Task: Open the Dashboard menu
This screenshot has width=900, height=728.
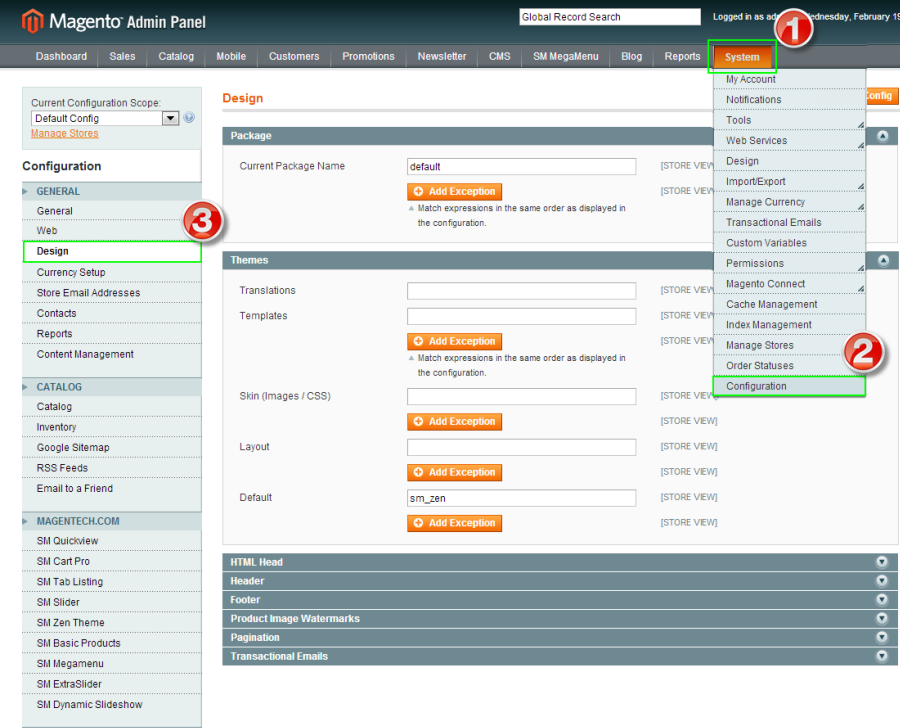Action: (x=61, y=56)
